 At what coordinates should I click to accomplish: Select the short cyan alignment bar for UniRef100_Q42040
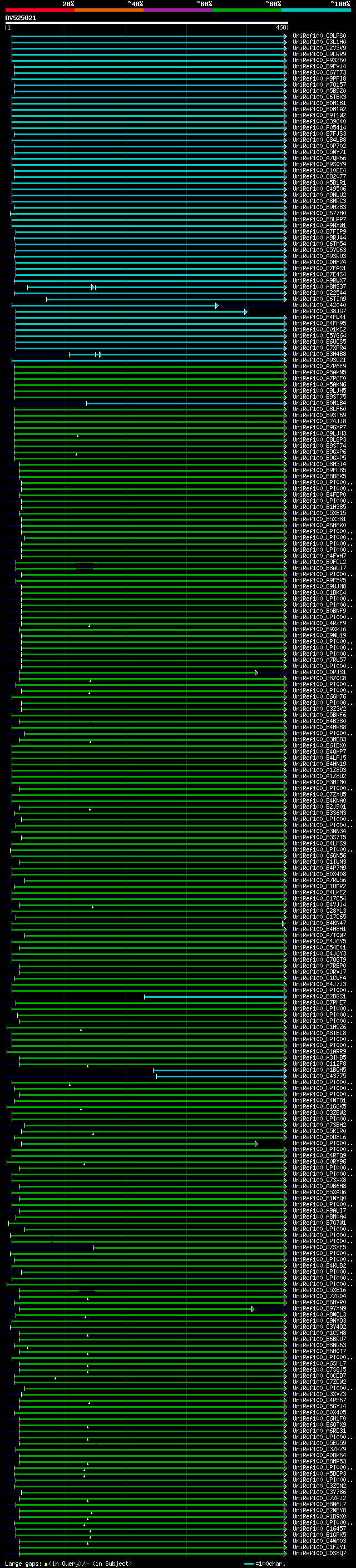(115, 305)
